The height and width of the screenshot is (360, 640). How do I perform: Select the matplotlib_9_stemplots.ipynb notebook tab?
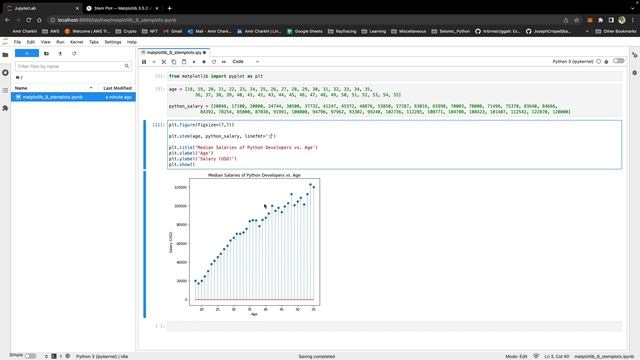click(x=173, y=53)
